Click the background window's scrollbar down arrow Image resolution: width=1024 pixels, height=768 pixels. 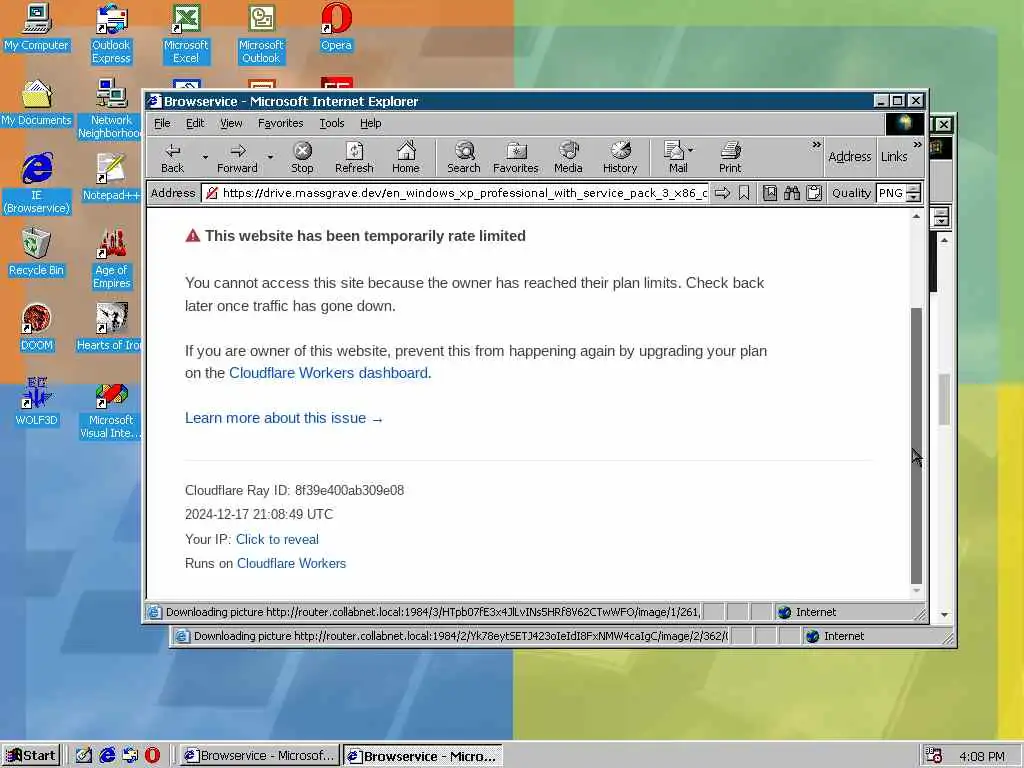944,615
